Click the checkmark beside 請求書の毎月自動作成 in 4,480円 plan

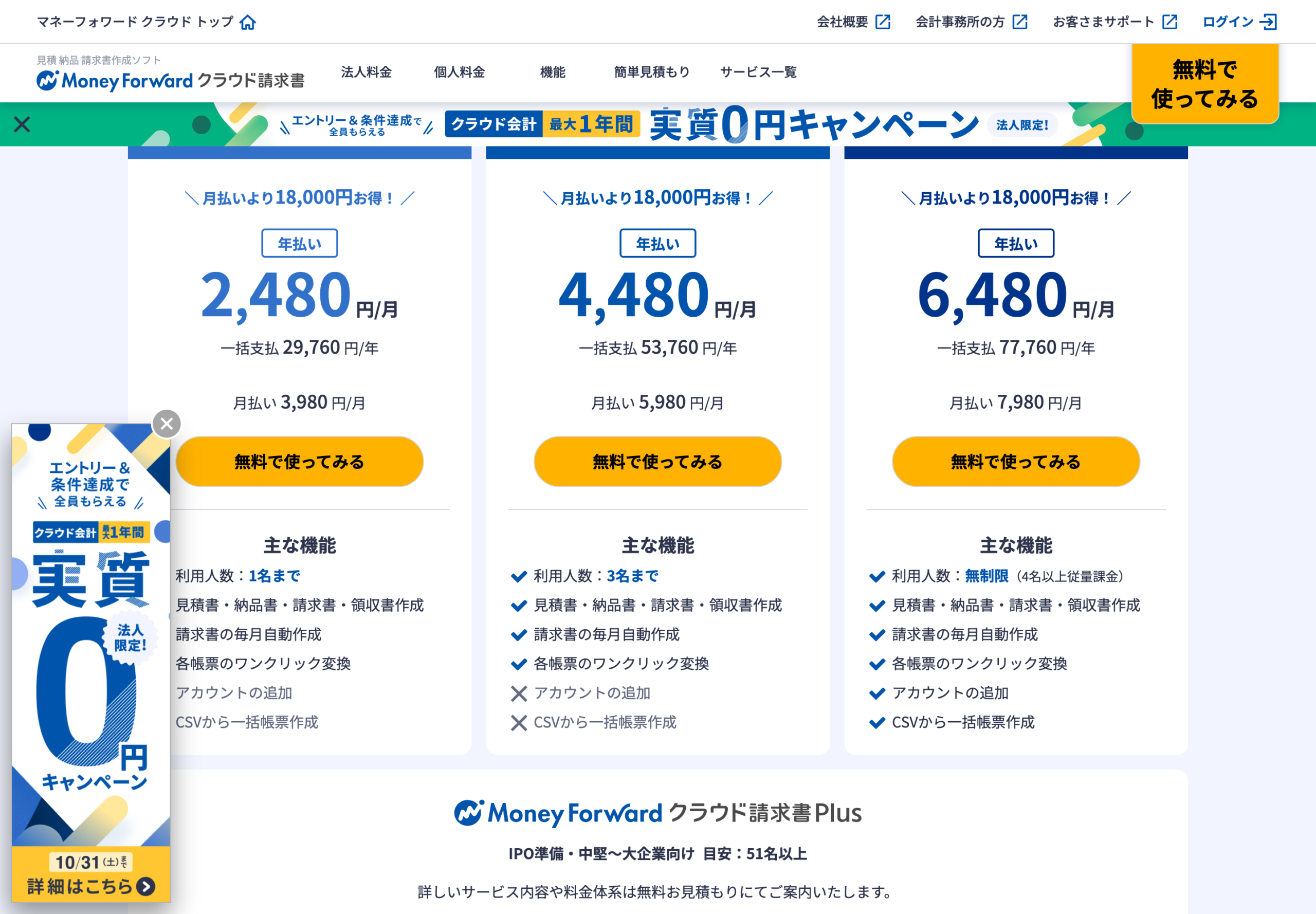tap(519, 635)
